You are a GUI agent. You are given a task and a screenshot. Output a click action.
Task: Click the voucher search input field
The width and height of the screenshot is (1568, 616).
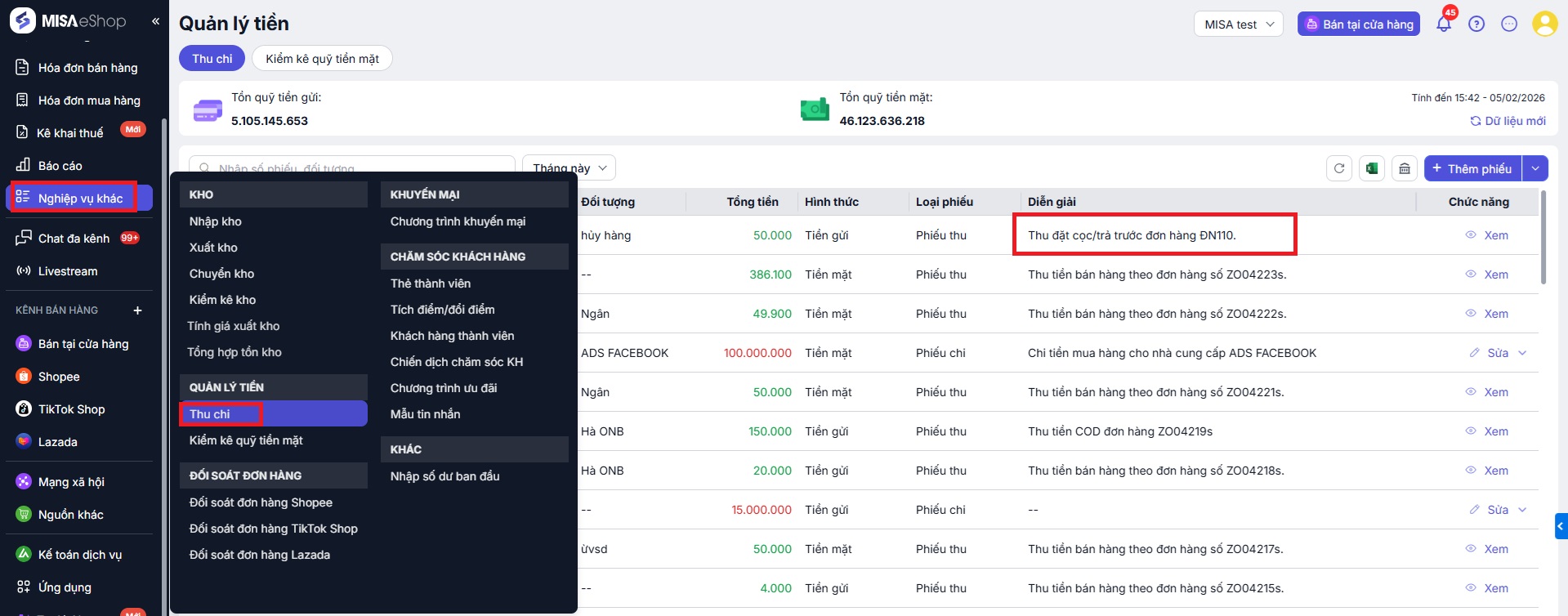(x=352, y=168)
